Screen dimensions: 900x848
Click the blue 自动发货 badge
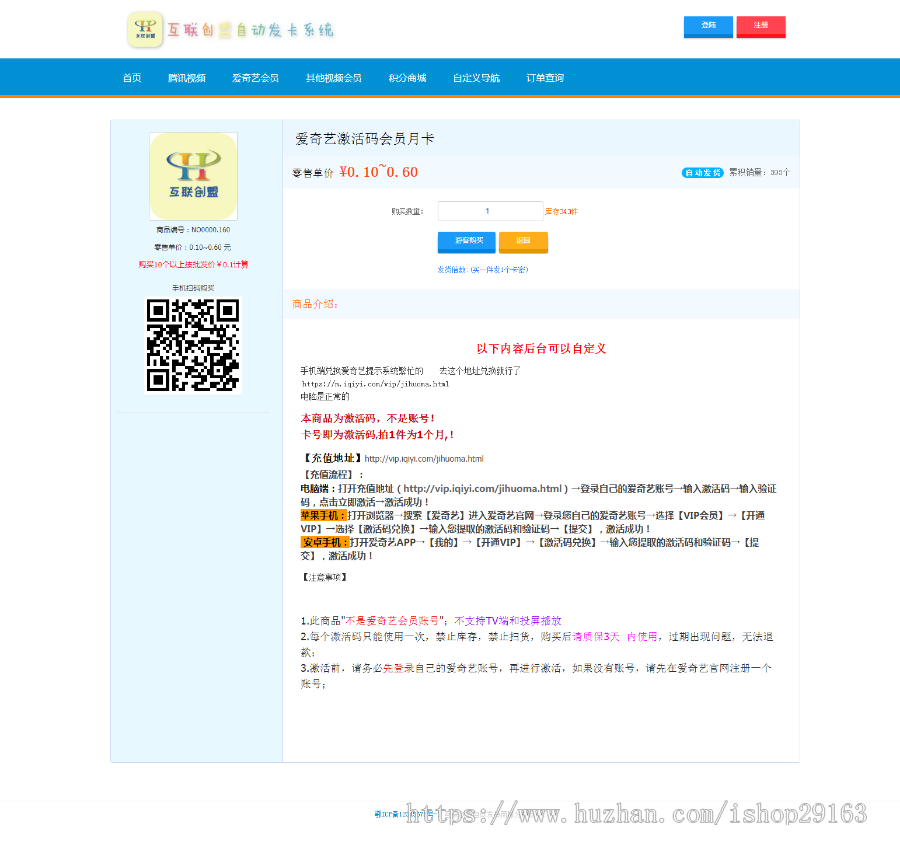(x=702, y=172)
